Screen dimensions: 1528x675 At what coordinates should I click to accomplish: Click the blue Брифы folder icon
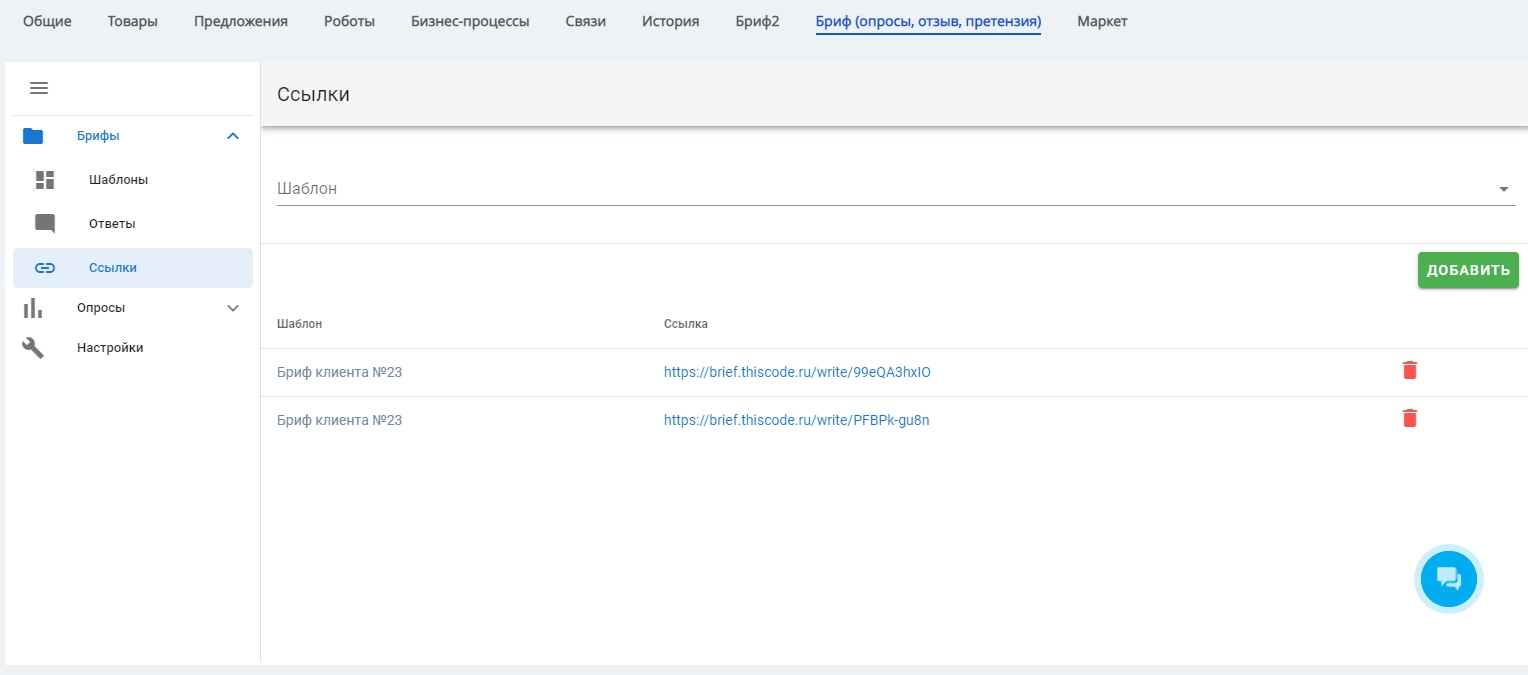(33, 136)
